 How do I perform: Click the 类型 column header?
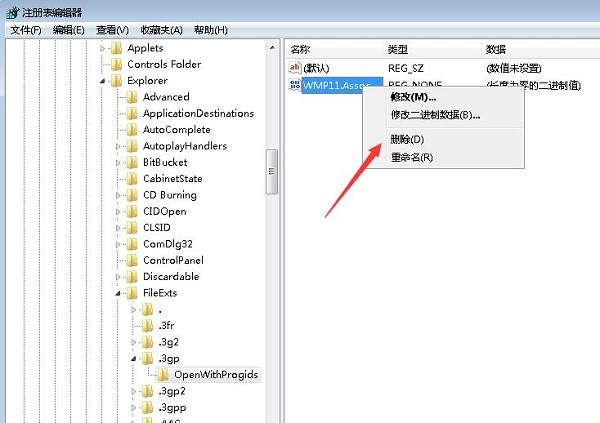(x=398, y=49)
